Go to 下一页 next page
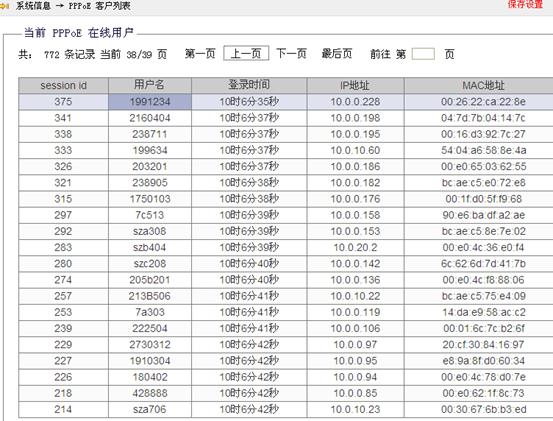 291,54
